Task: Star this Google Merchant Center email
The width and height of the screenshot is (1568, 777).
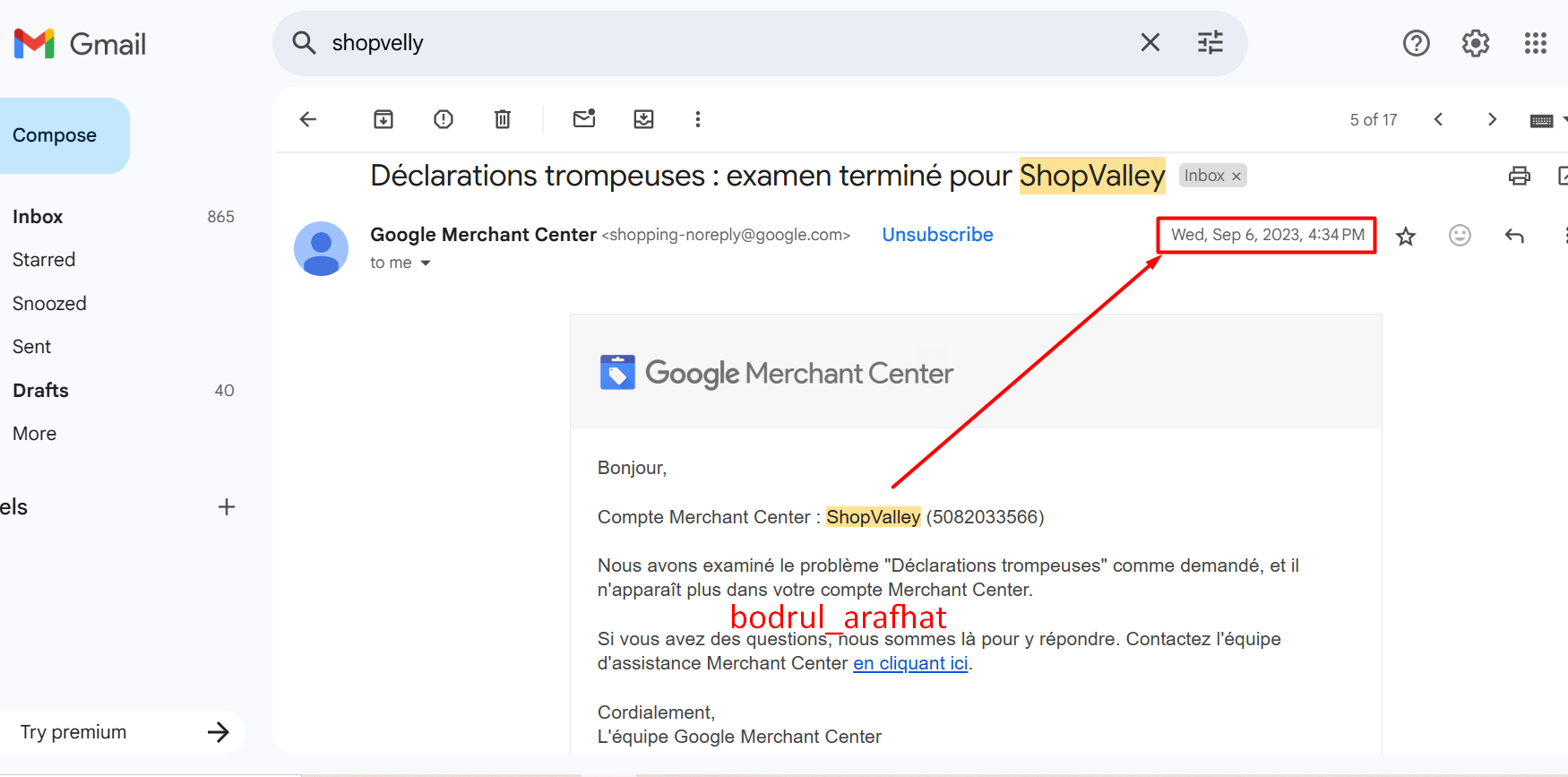Action: tap(1406, 237)
